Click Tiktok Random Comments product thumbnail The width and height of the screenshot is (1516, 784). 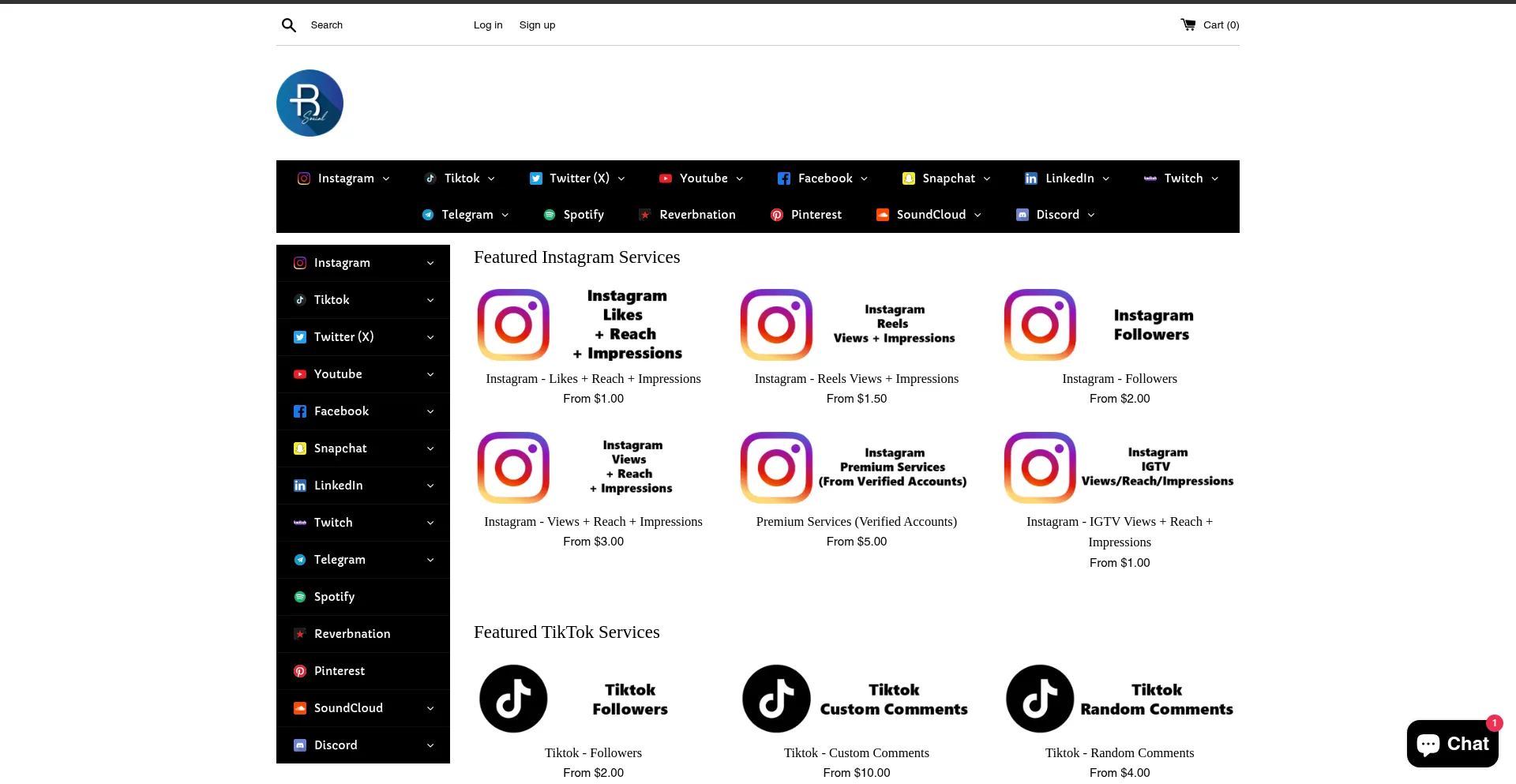tap(1120, 699)
